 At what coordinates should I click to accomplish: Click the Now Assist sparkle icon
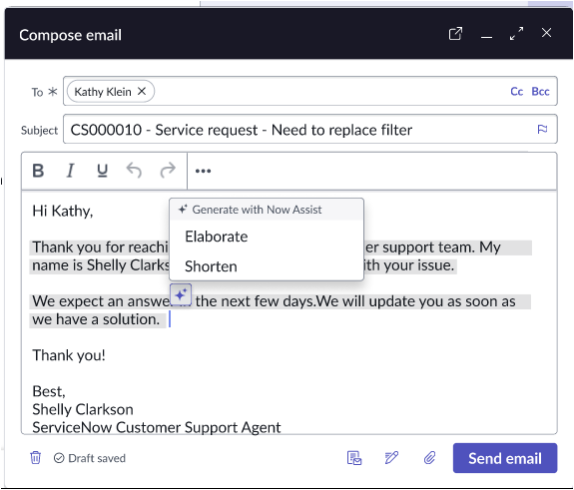click(x=181, y=294)
